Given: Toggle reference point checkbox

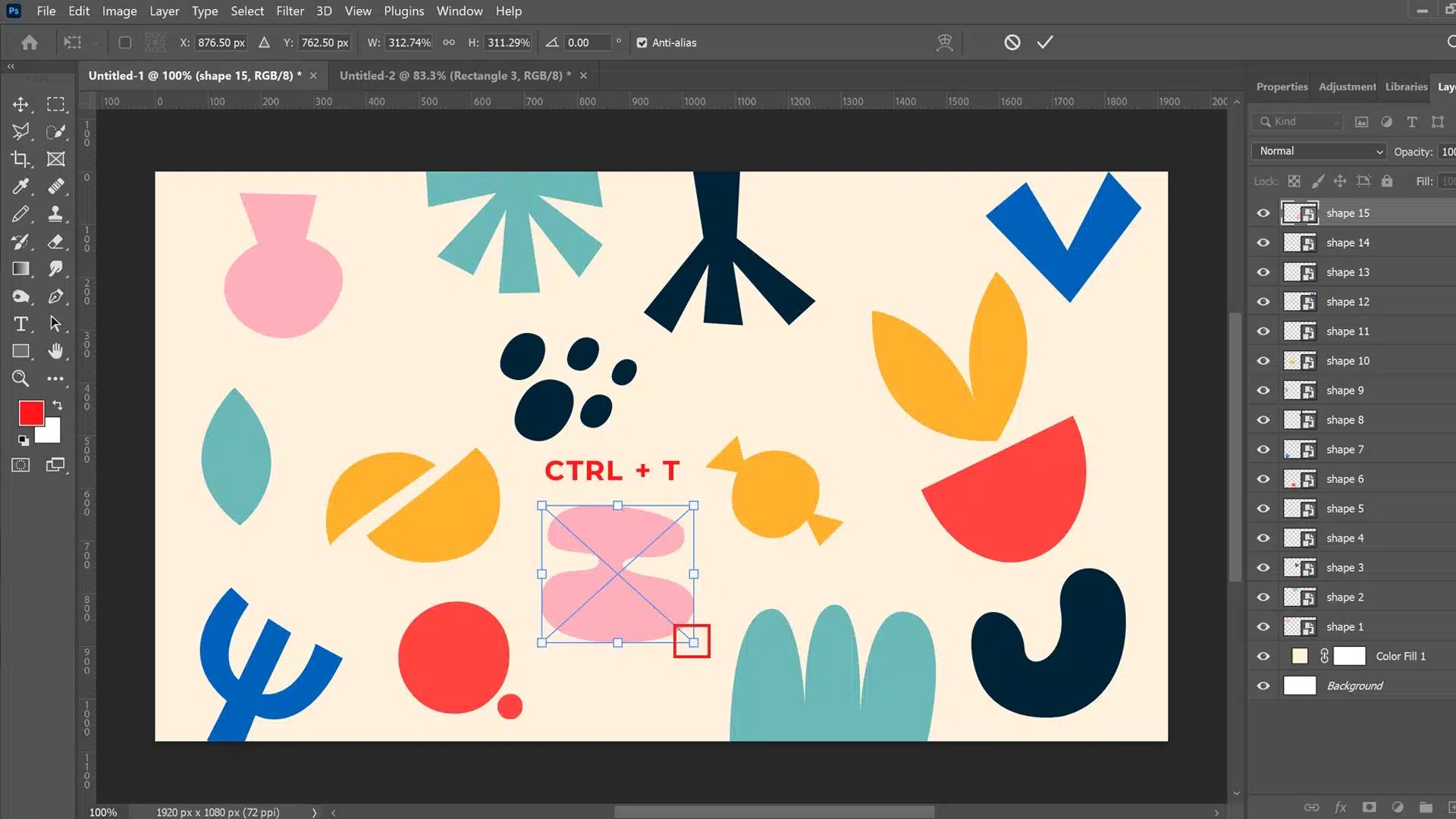Looking at the screenshot, I should pyautogui.click(x=125, y=42).
